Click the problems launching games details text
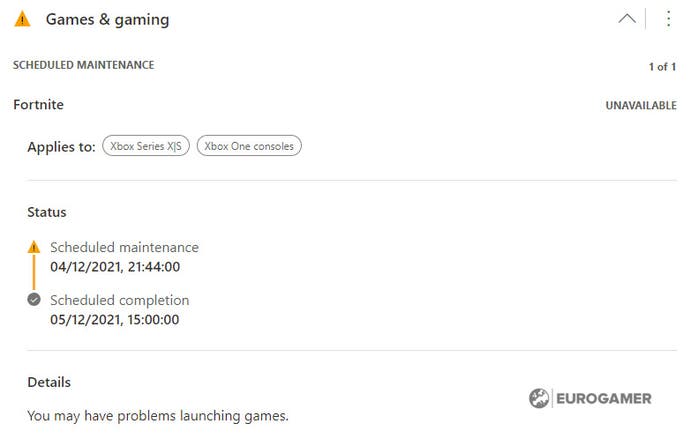690x446 pixels. pyautogui.click(x=158, y=416)
